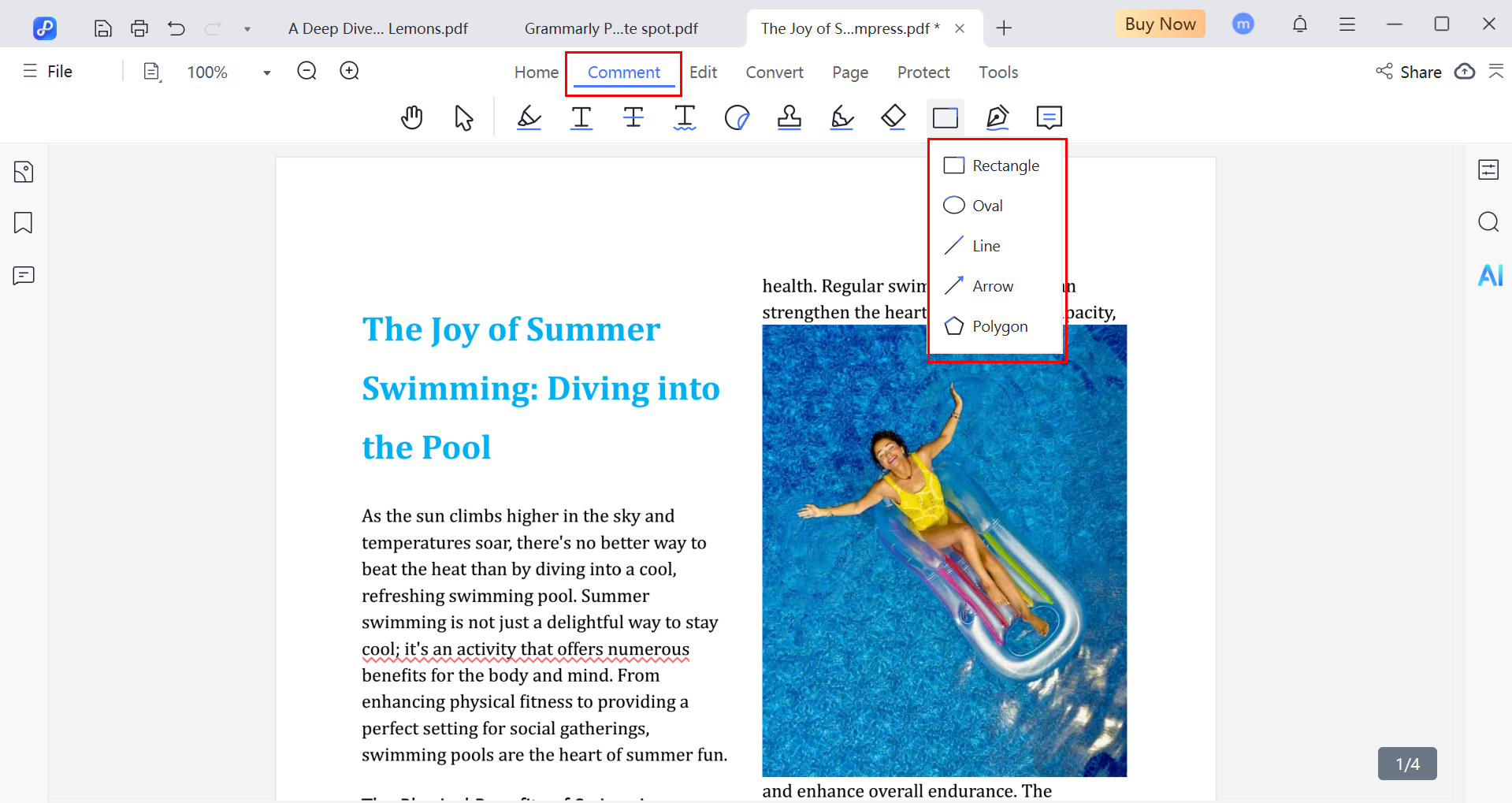The height and width of the screenshot is (803, 1512).
Task: Switch to the Edit tab
Action: [703, 72]
